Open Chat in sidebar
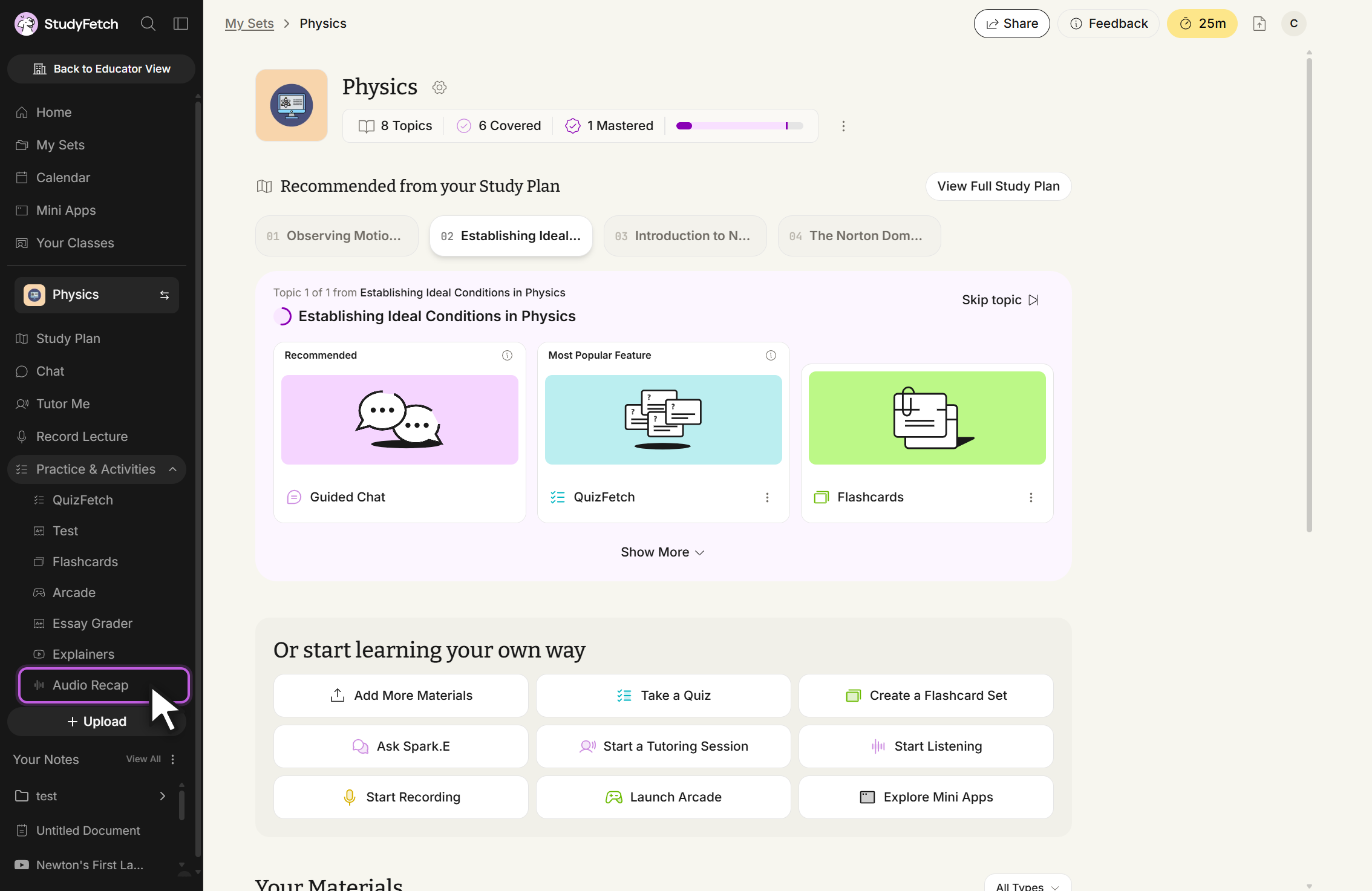The width and height of the screenshot is (1372, 891). coord(97,371)
